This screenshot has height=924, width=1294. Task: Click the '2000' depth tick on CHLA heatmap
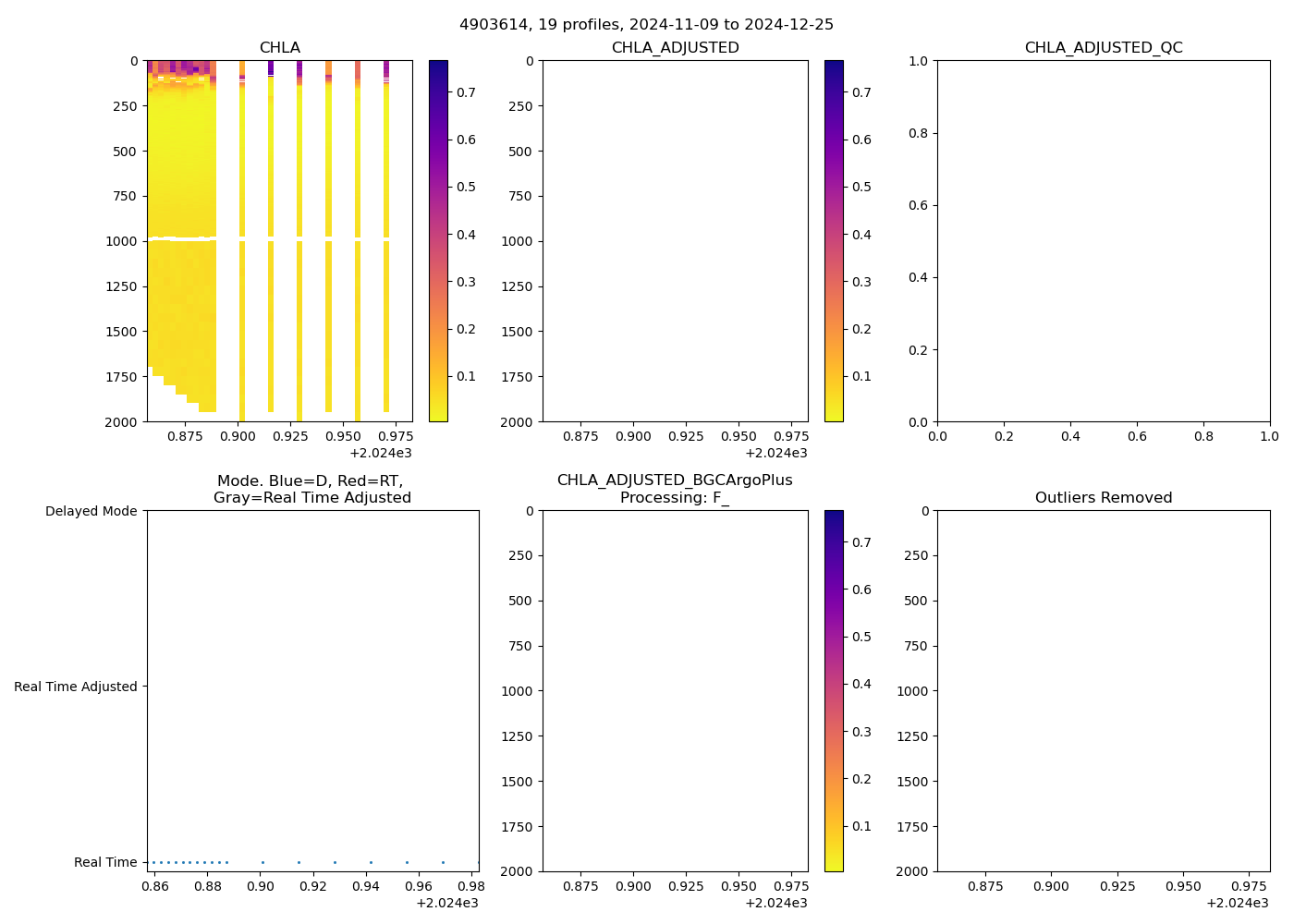121,422
